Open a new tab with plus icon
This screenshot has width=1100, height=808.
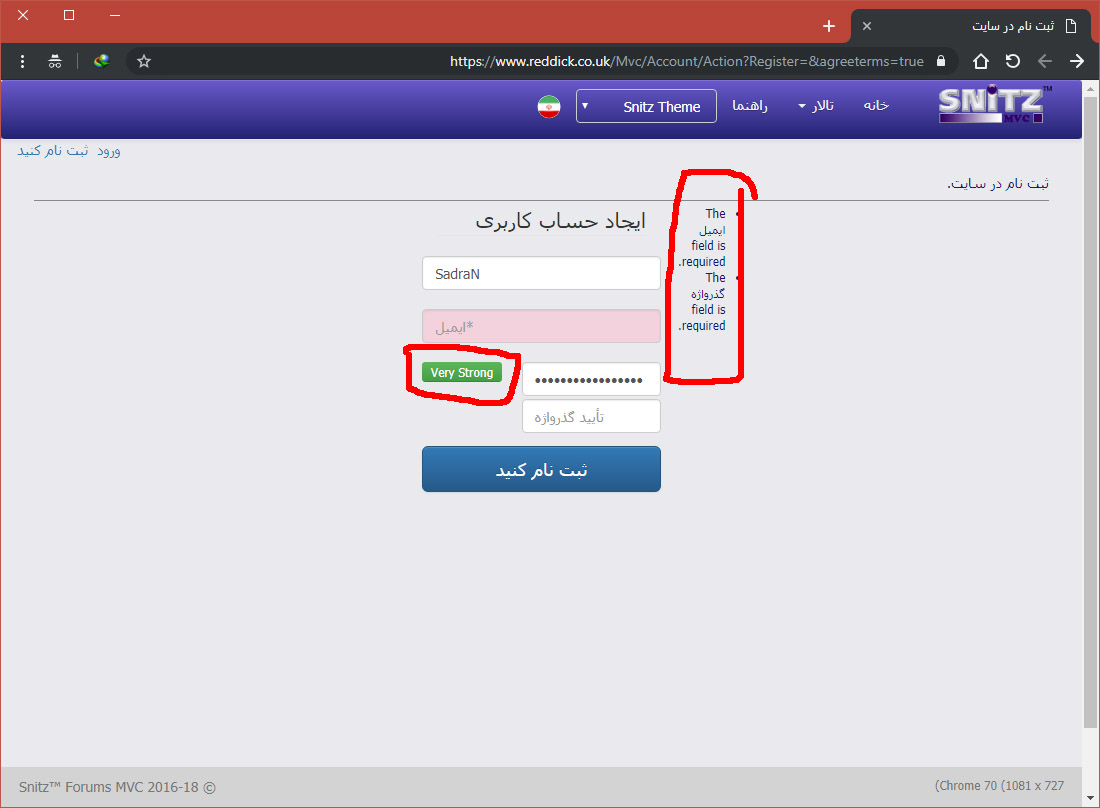click(828, 26)
